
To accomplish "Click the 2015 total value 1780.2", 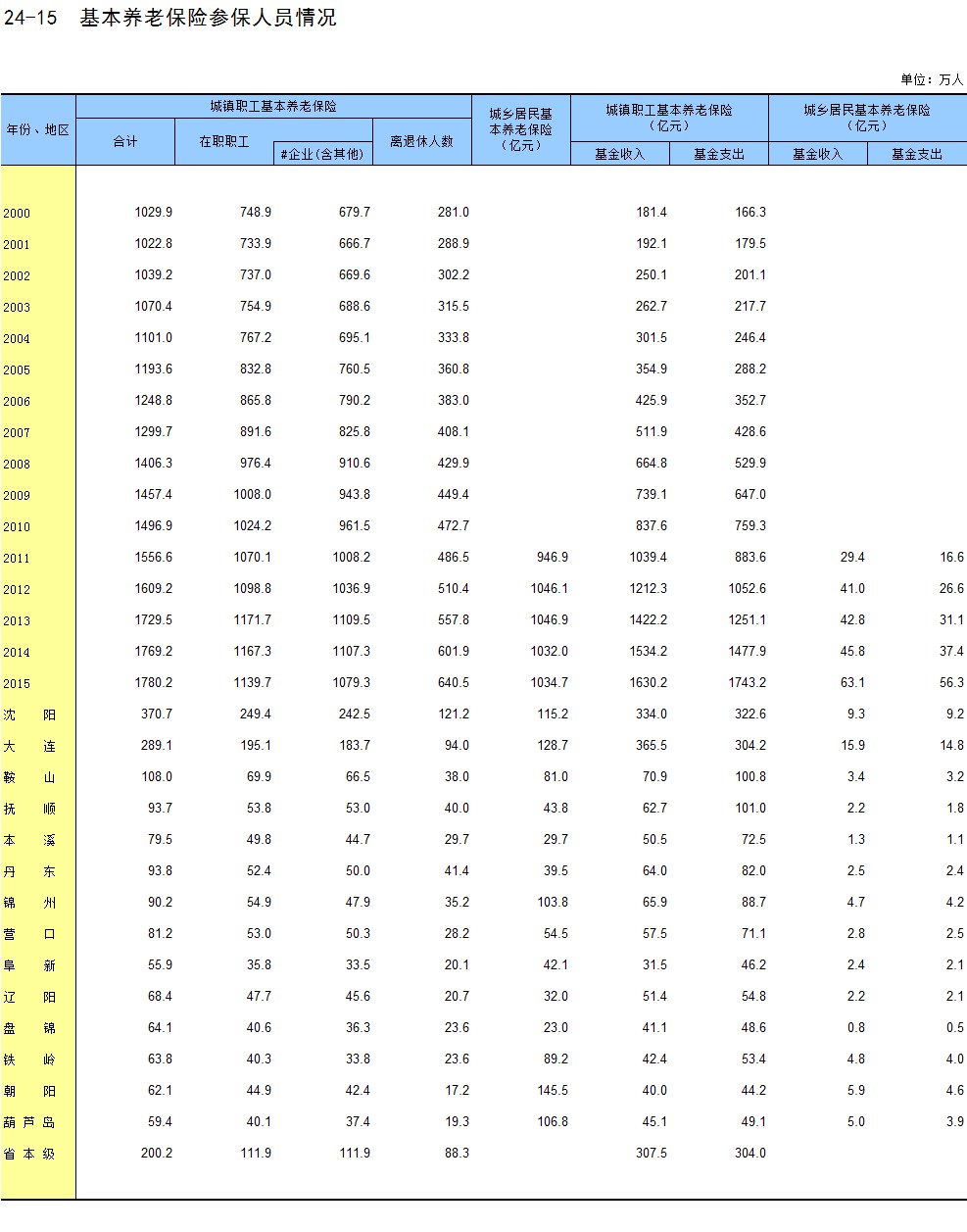I will click(x=154, y=682).
